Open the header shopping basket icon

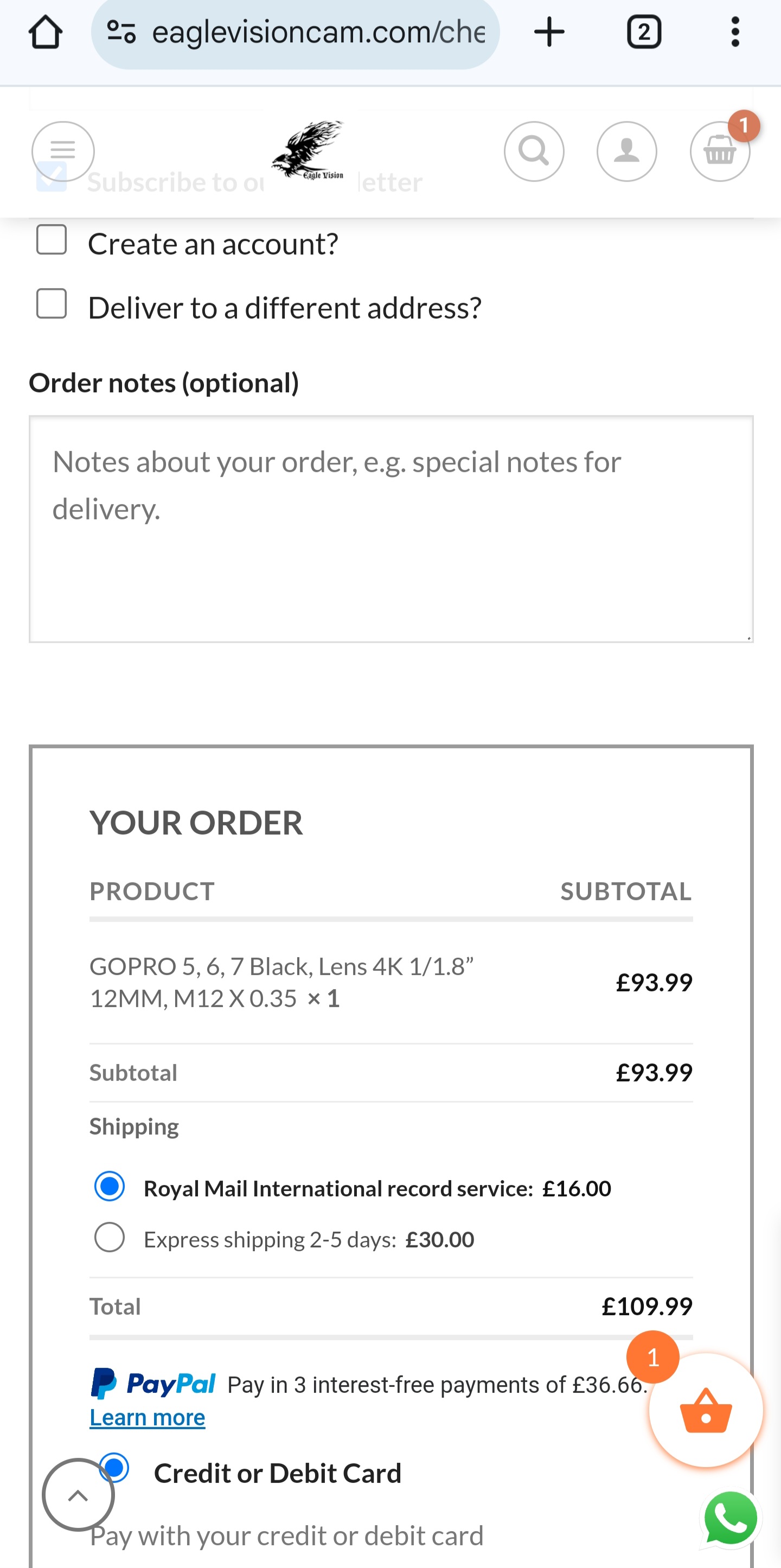pyautogui.click(x=720, y=151)
